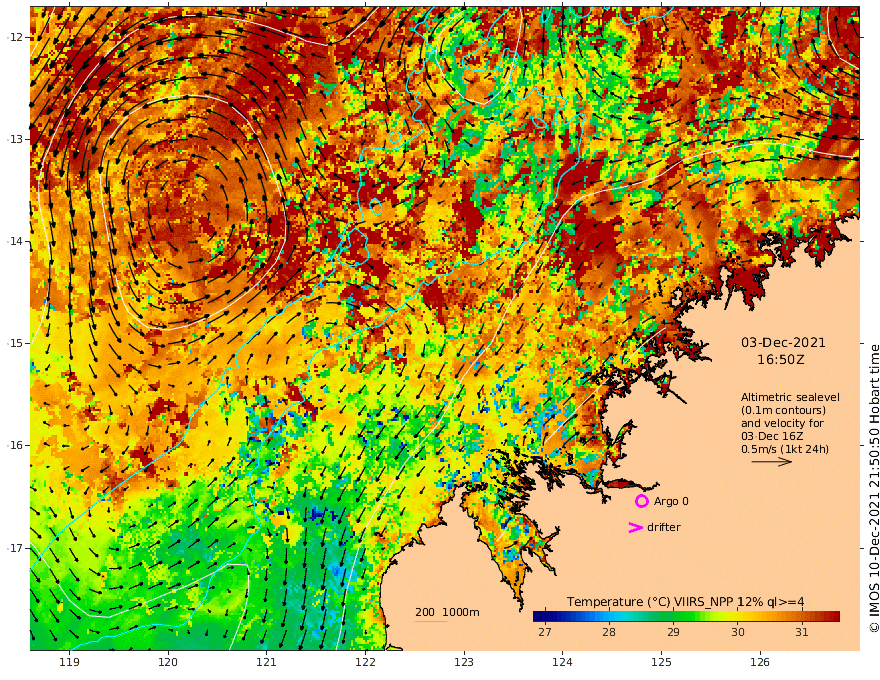
Task: Click the colorbar tick label 28
Action: (609, 632)
